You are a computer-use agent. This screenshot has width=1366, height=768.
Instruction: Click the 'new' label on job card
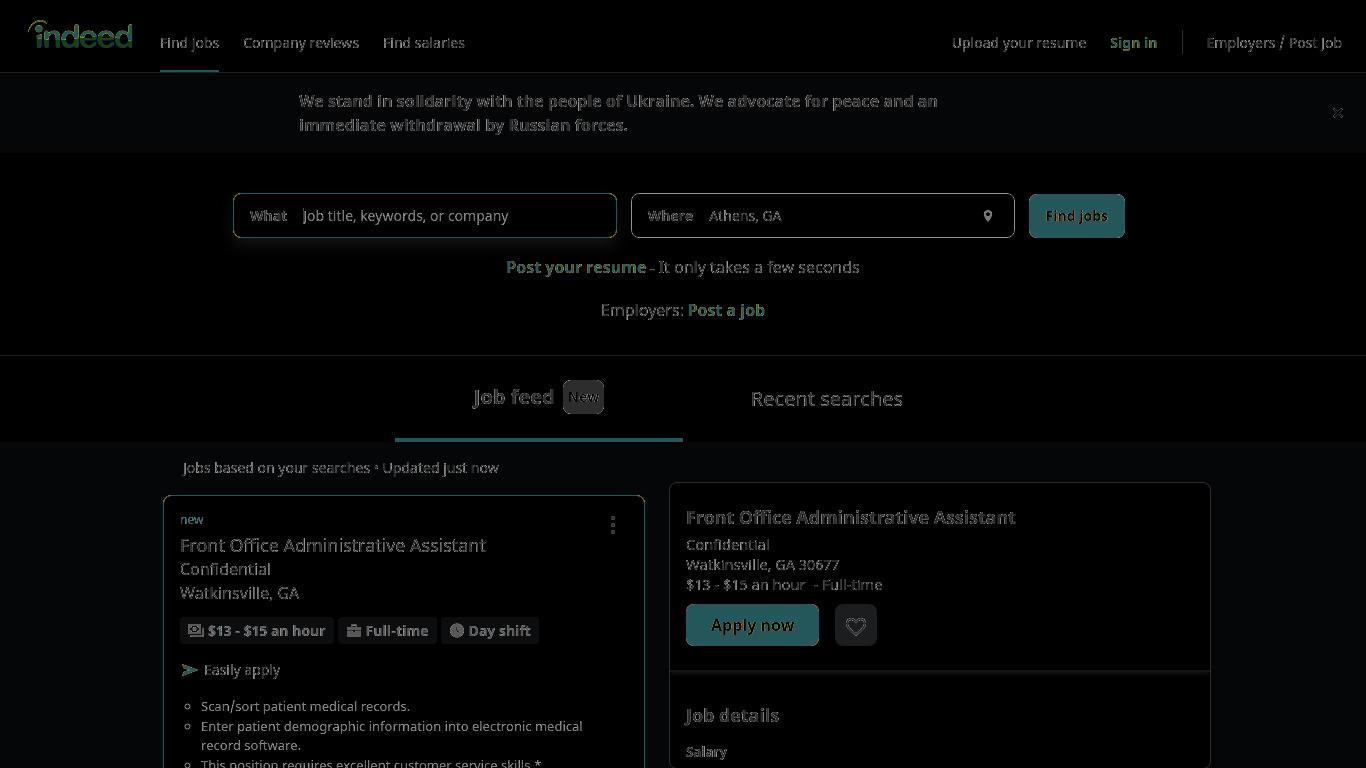point(192,520)
